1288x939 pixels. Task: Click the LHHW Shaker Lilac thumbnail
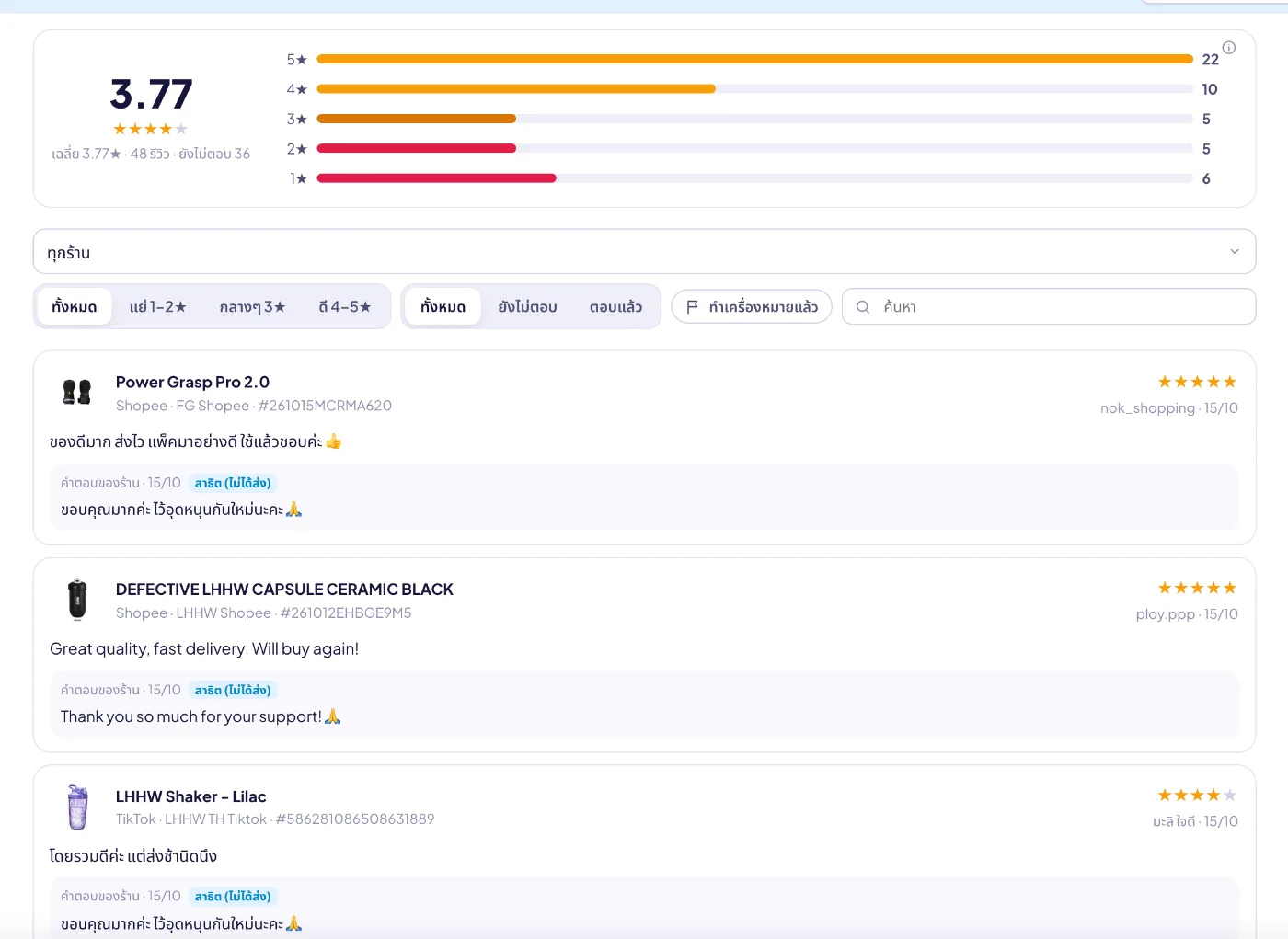click(77, 807)
